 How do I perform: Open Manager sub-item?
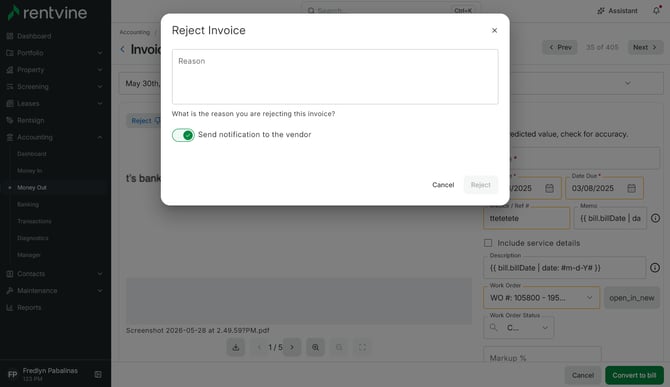tap(29, 255)
